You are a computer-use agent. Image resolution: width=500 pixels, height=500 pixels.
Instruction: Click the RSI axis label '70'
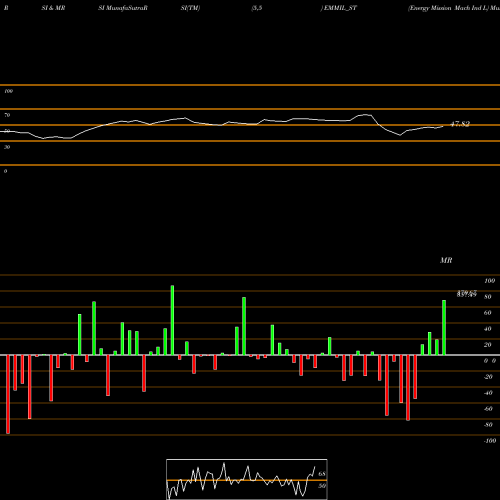7,115
